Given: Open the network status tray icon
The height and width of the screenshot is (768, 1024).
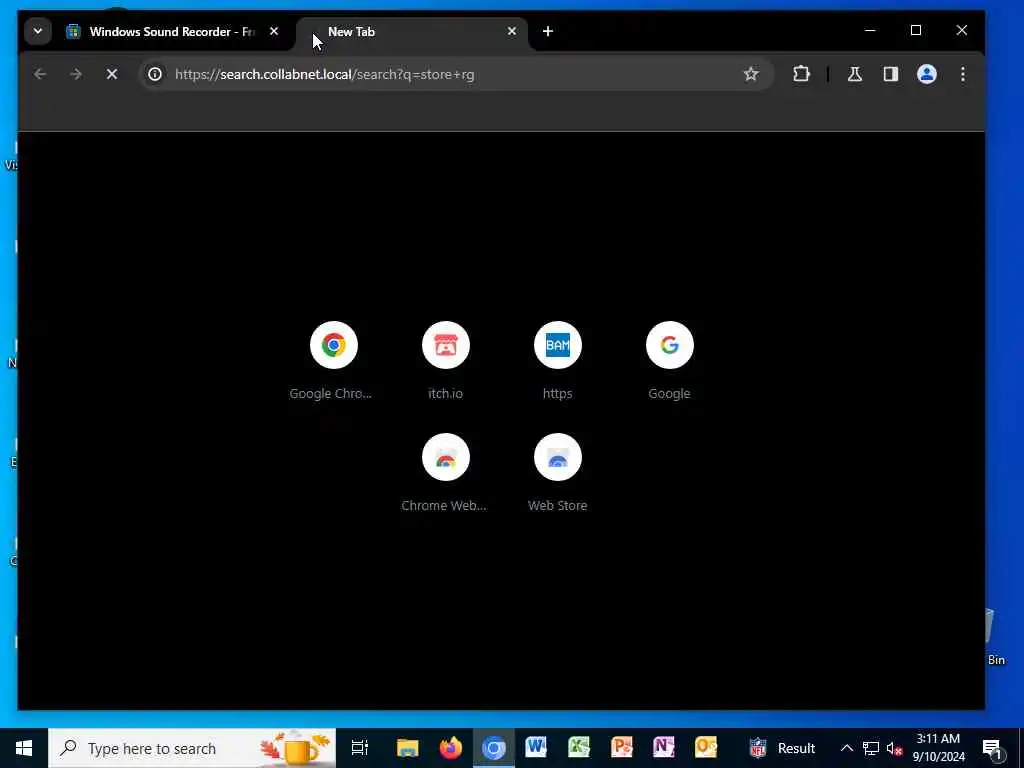Looking at the screenshot, I should (x=871, y=748).
